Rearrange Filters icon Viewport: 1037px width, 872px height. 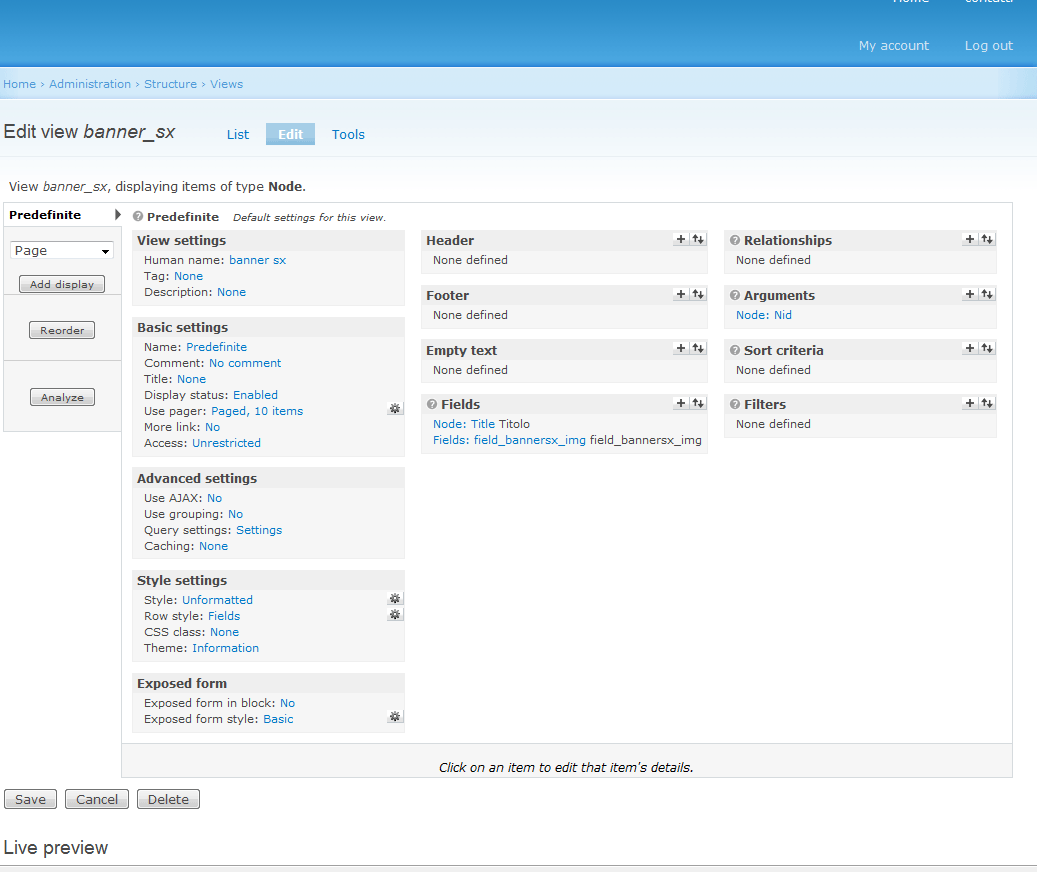(987, 403)
